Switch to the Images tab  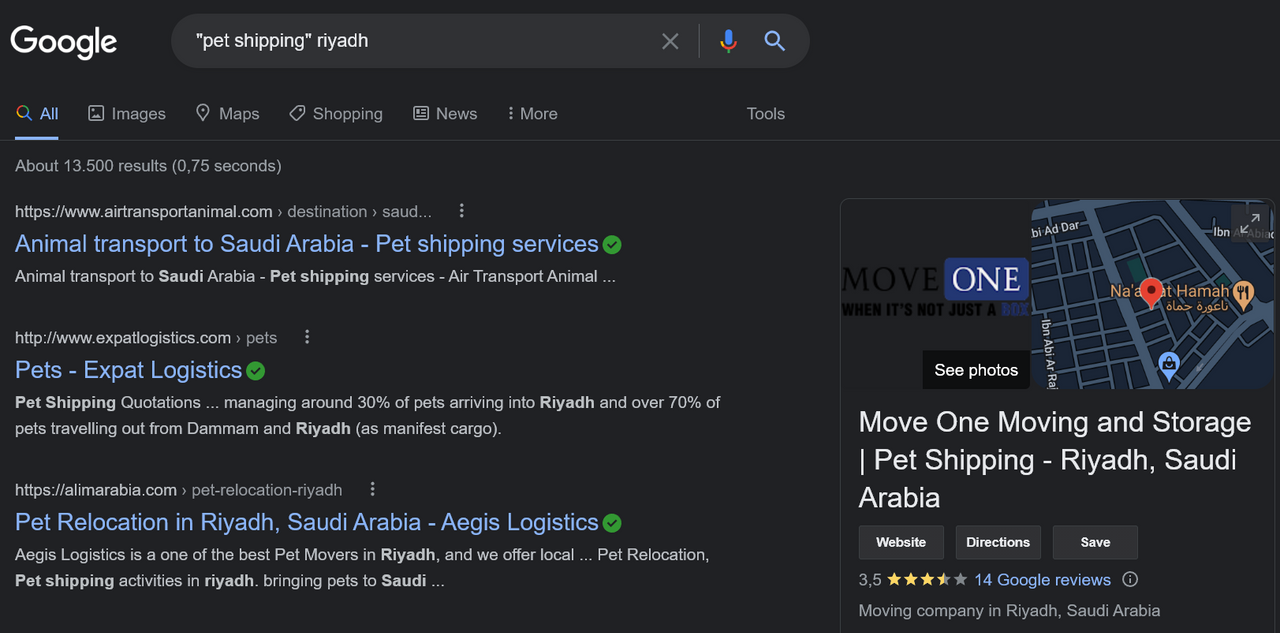(x=127, y=114)
